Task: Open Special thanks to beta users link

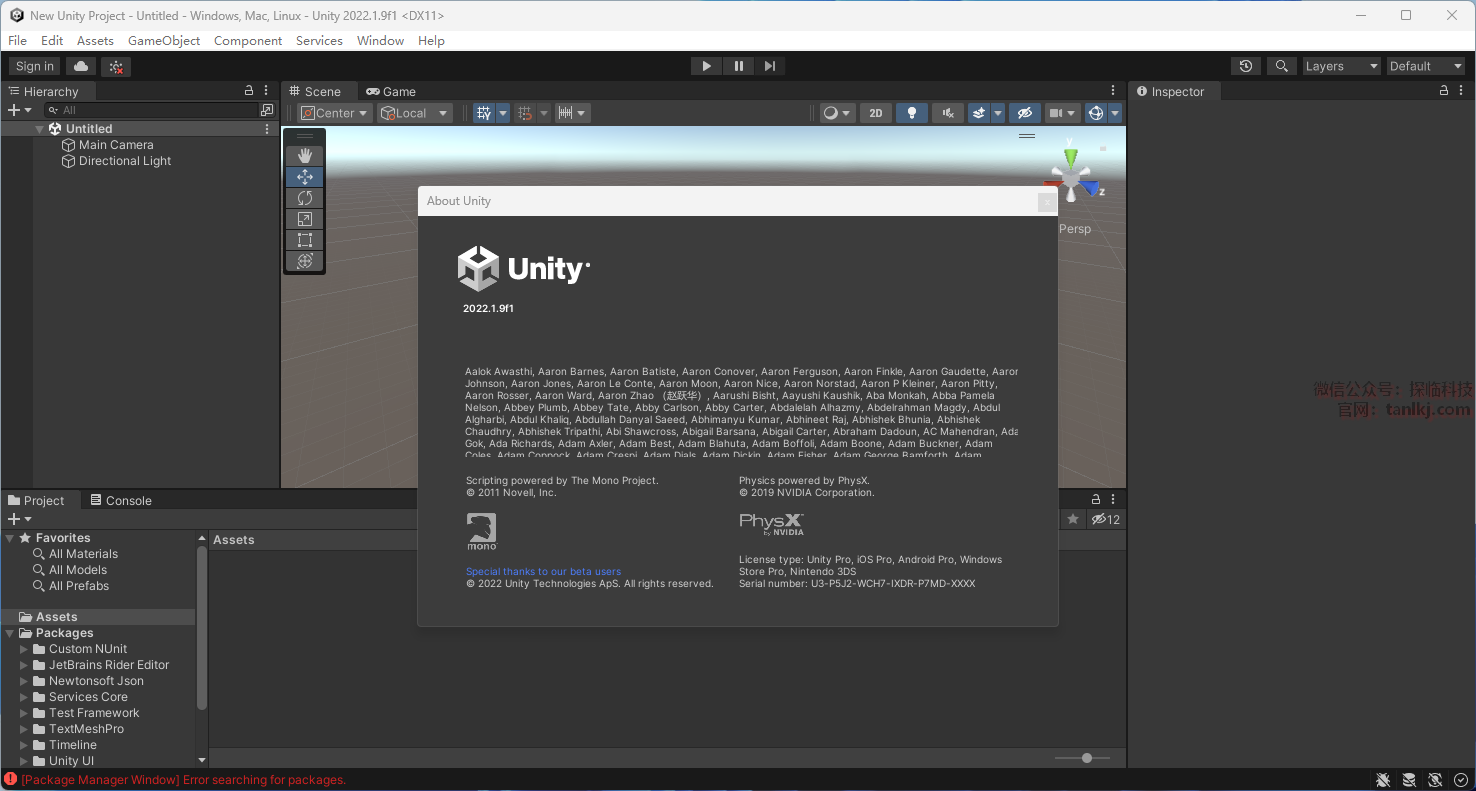Action: pos(543,572)
